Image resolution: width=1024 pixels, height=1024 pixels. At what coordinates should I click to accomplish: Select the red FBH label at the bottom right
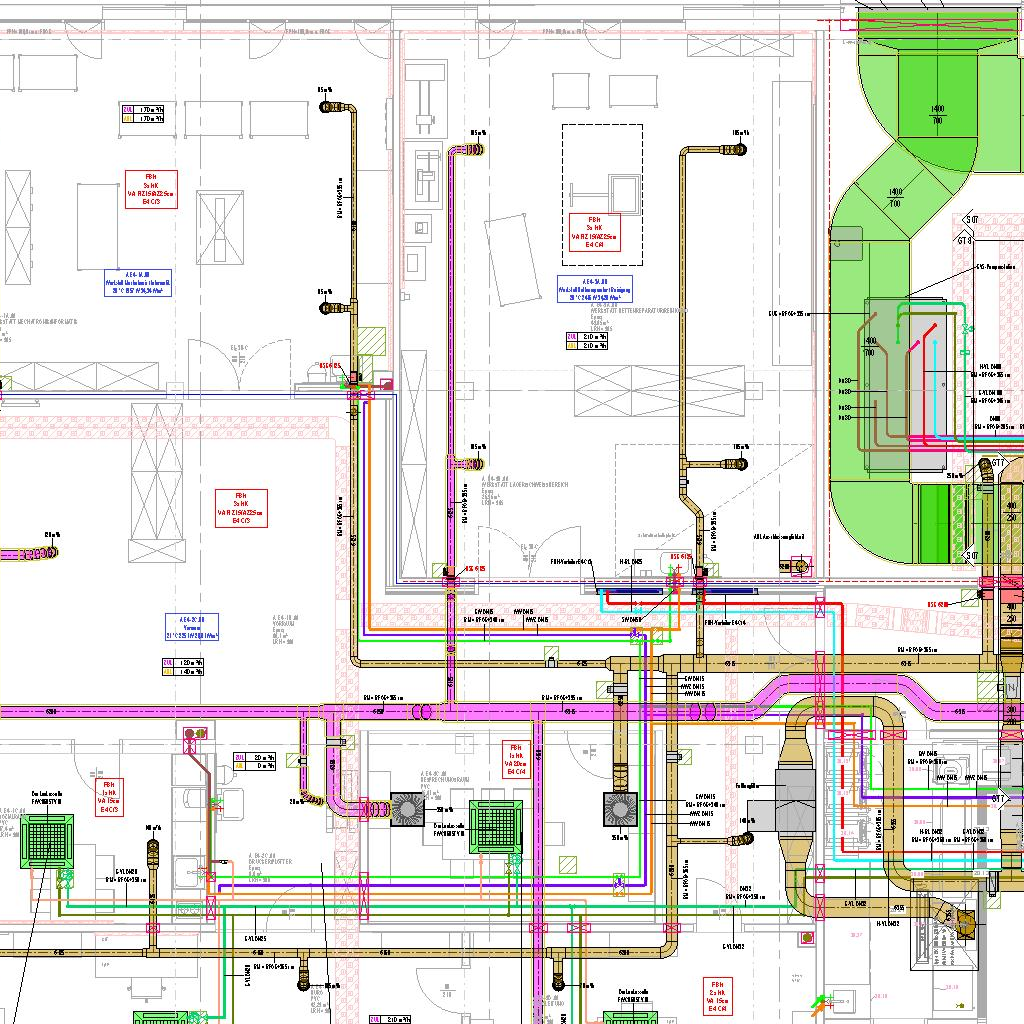point(717,995)
